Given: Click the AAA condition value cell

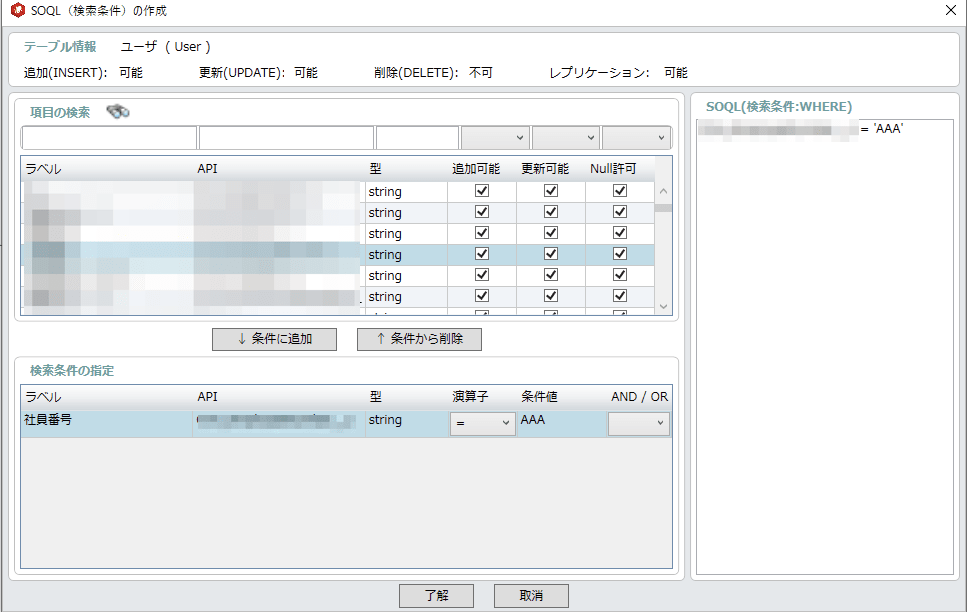Looking at the screenshot, I should [561, 423].
